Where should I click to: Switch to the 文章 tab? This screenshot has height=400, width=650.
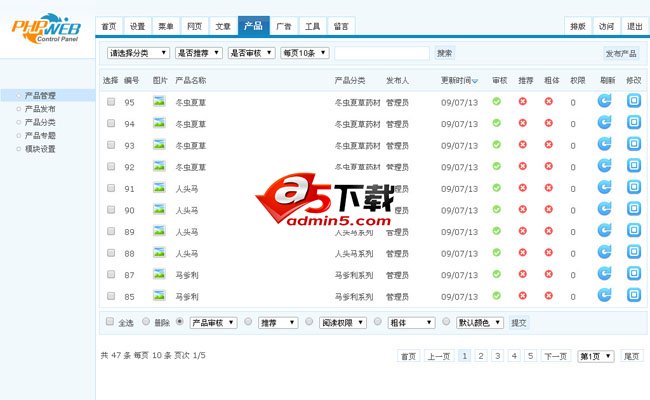[223, 26]
